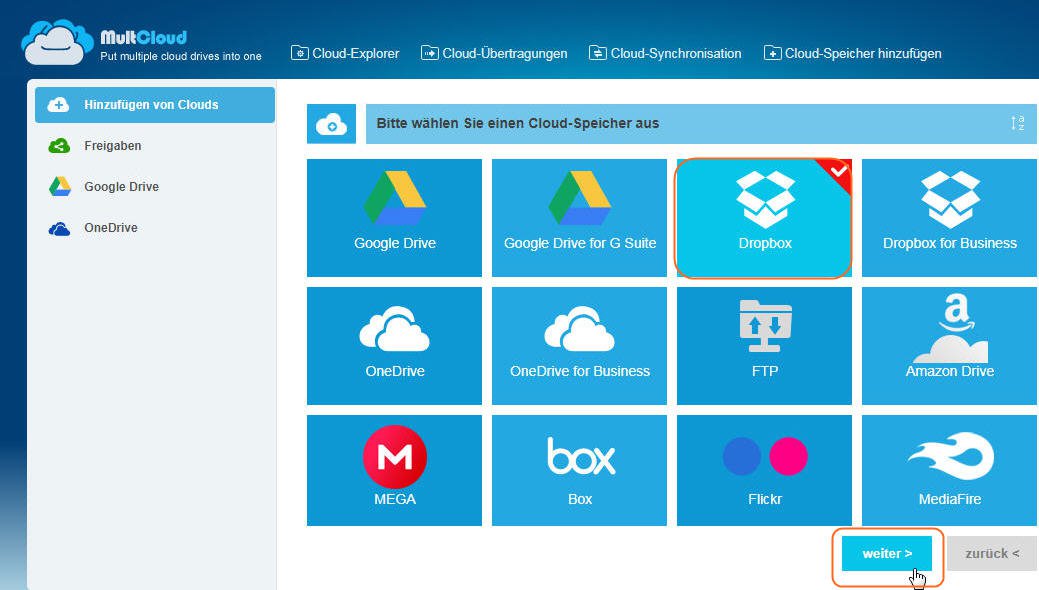This screenshot has height=590, width=1039.
Task: Open Freigaben in the sidebar
Action: [114, 145]
